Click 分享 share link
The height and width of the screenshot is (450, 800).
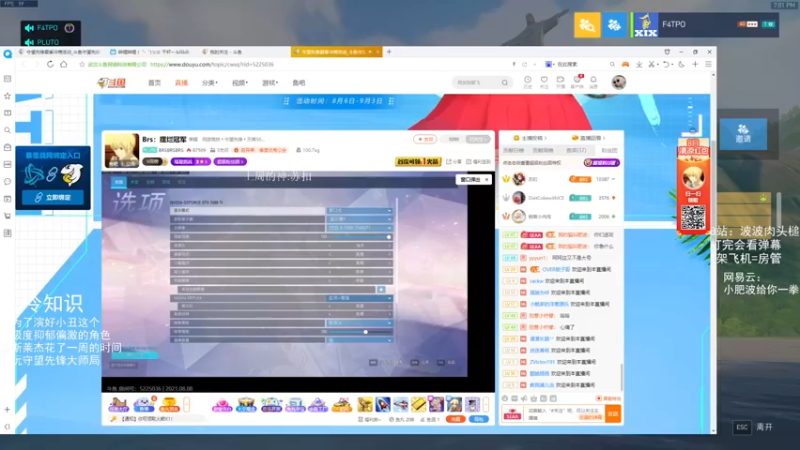(x=452, y=162)
